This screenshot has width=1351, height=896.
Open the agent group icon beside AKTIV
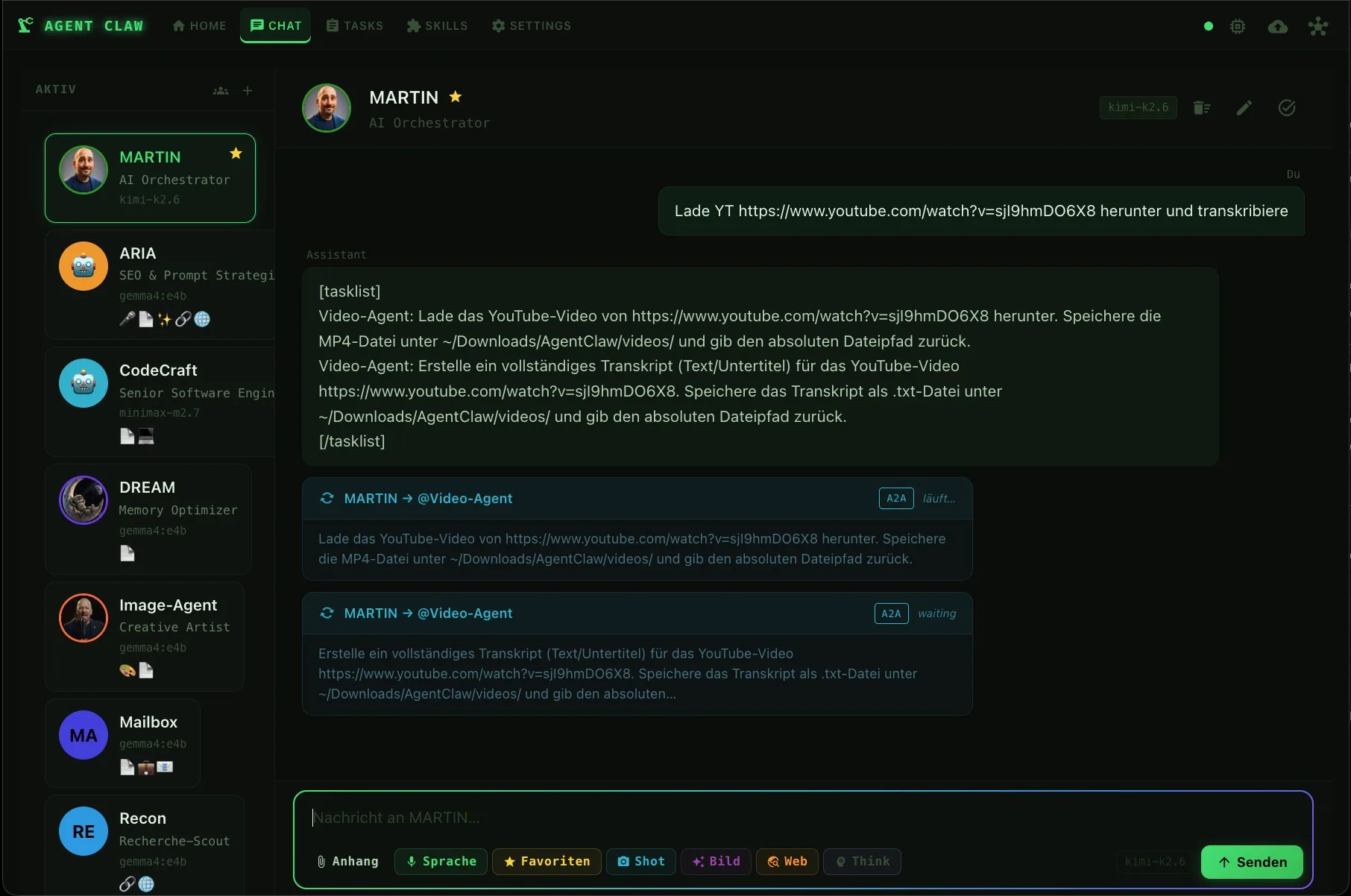(x=221, y=90)
